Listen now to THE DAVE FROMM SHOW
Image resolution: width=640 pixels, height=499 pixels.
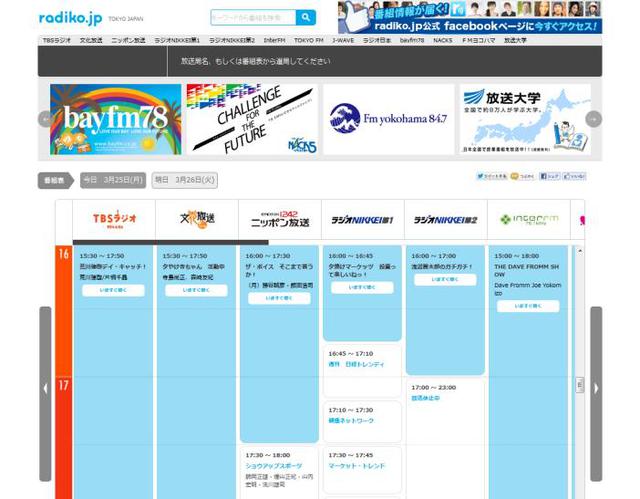point(528,306)
